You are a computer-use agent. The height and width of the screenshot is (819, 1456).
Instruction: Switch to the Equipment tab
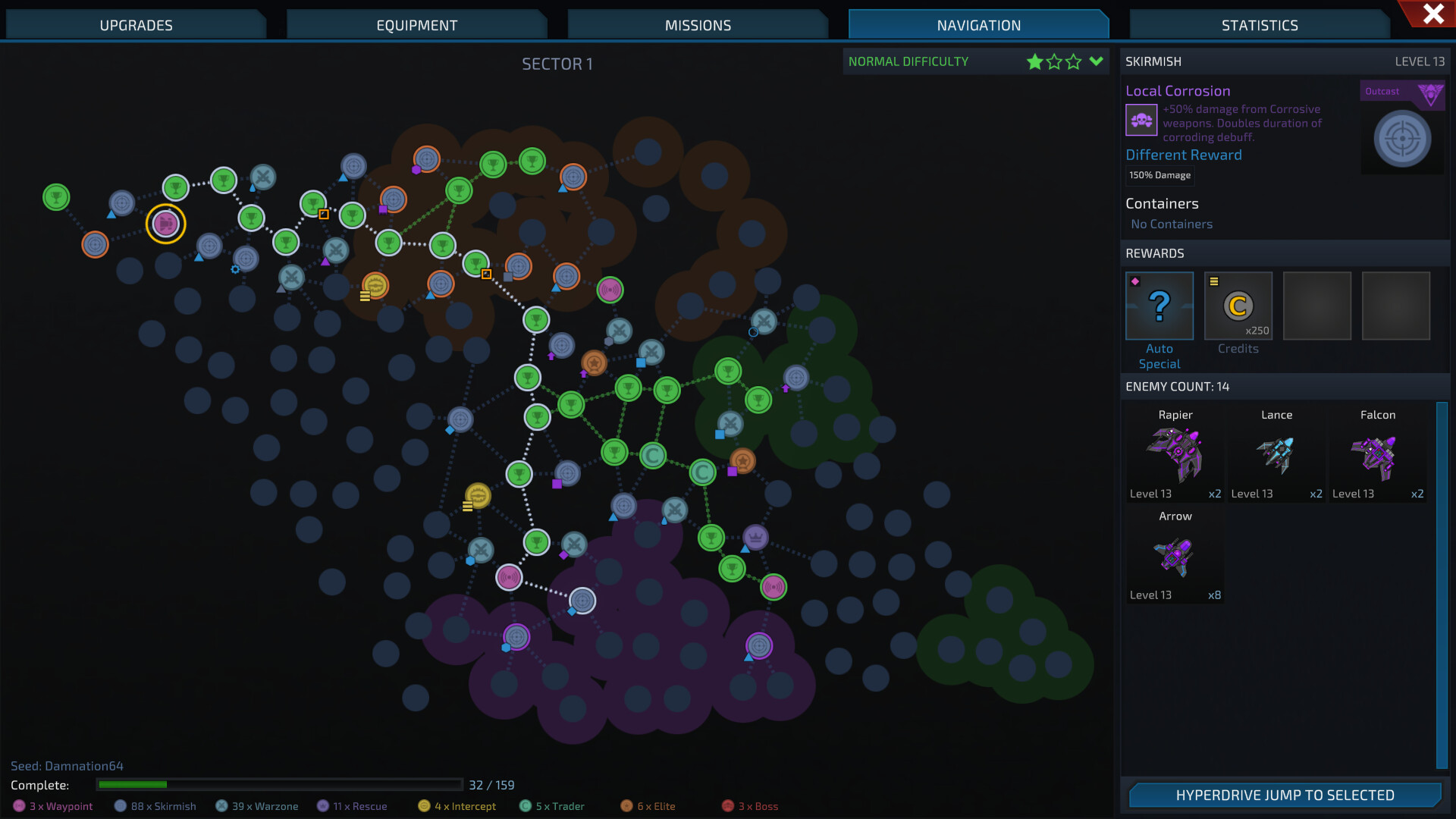tap(416, 24)
